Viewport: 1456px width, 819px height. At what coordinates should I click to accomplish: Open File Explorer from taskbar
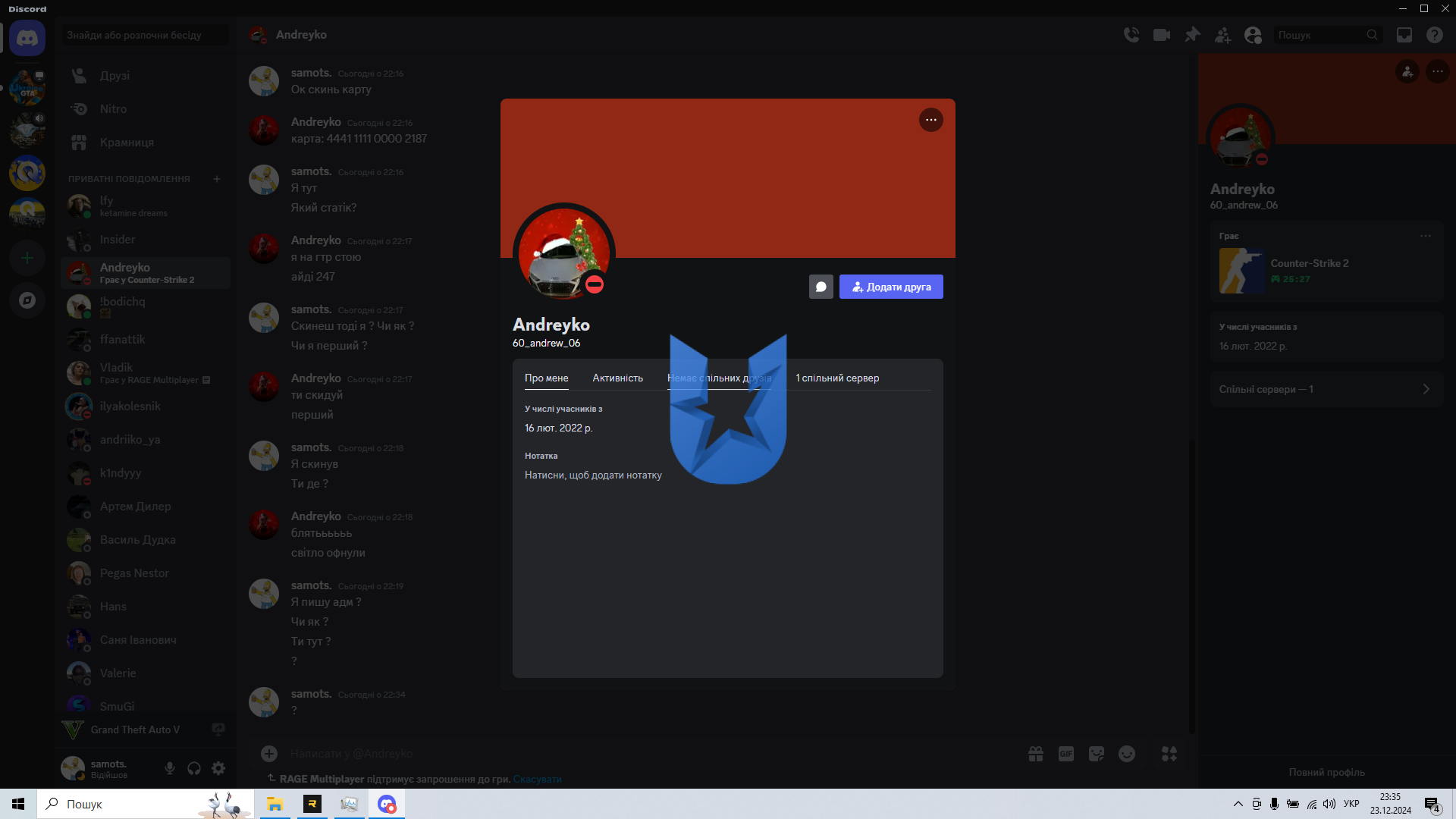tap(275, 804)
